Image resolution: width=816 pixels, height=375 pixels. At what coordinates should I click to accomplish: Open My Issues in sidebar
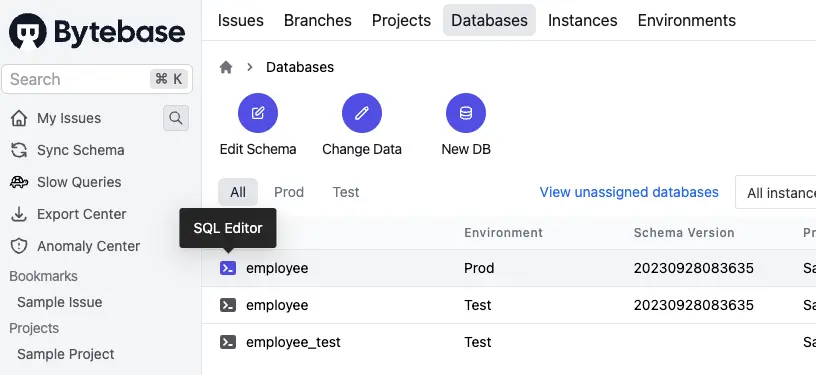pos(69,118)
